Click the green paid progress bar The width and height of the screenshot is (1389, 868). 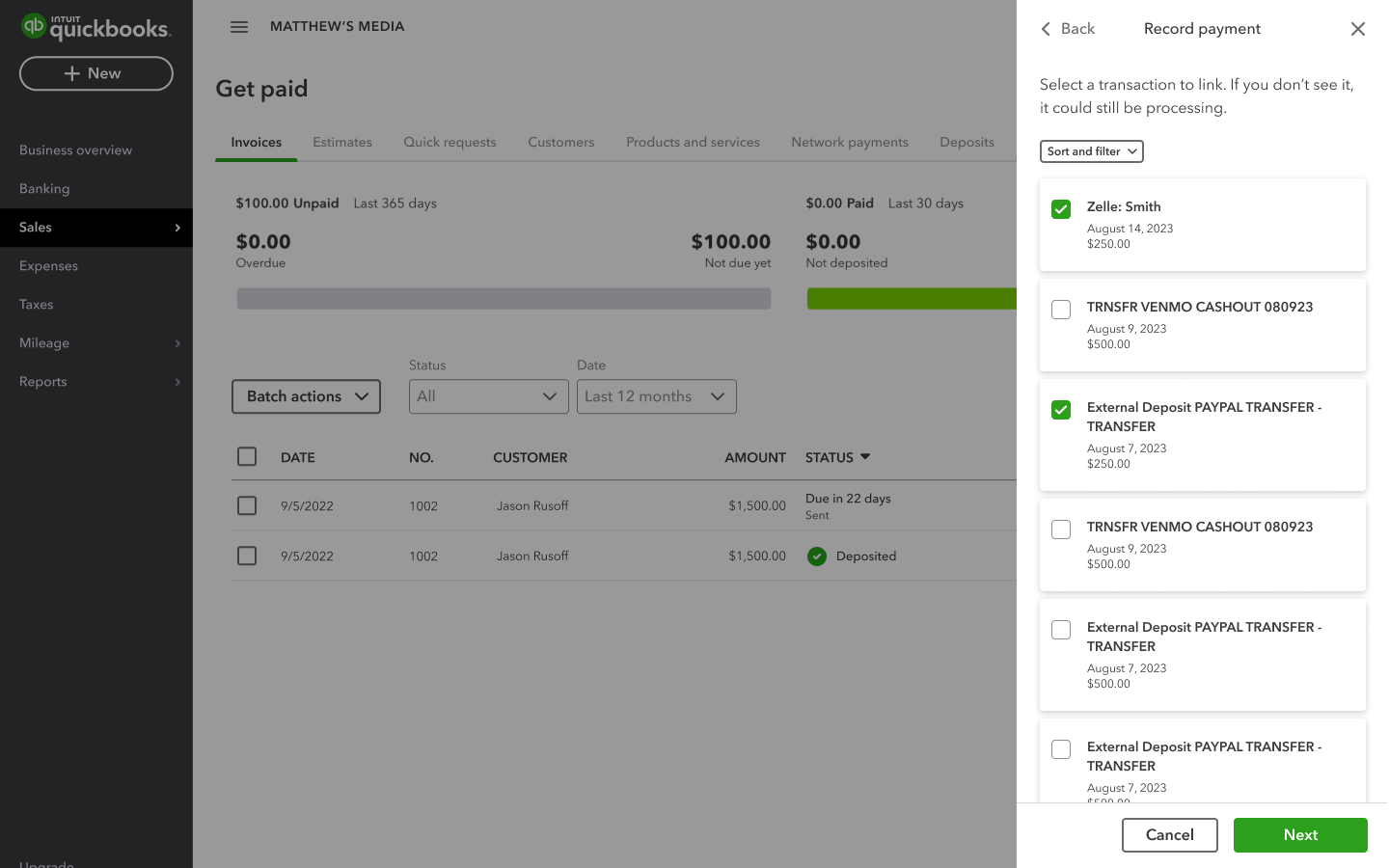click(x=912, y=299)
